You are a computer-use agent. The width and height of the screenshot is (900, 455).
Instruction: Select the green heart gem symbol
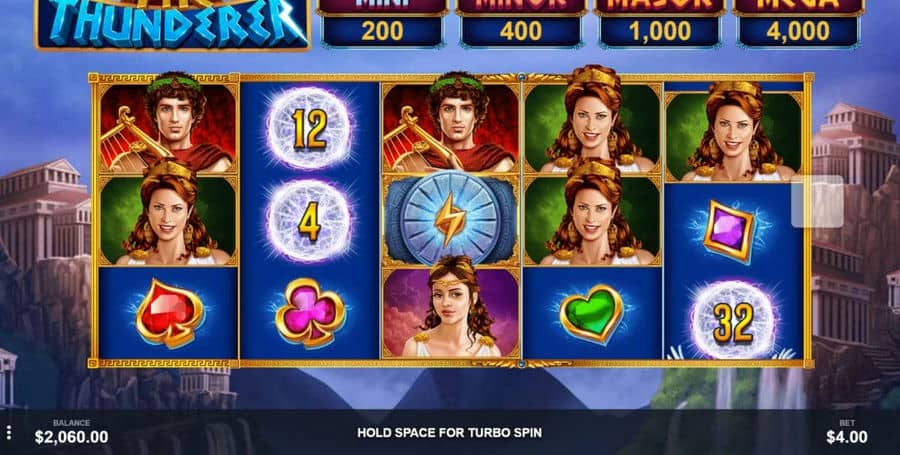tap(592, 313)
